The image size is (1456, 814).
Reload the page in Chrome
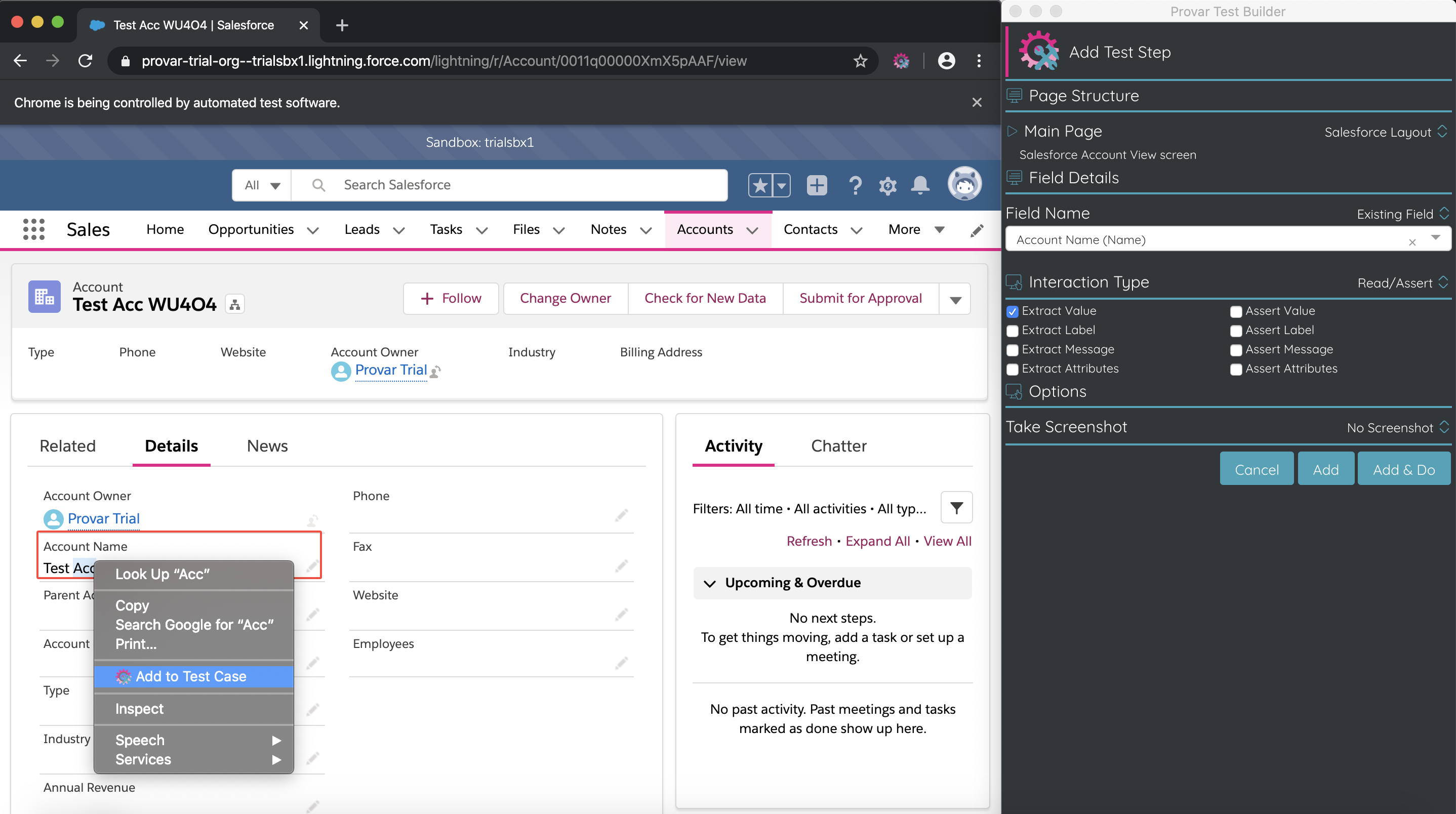point(86,60)
